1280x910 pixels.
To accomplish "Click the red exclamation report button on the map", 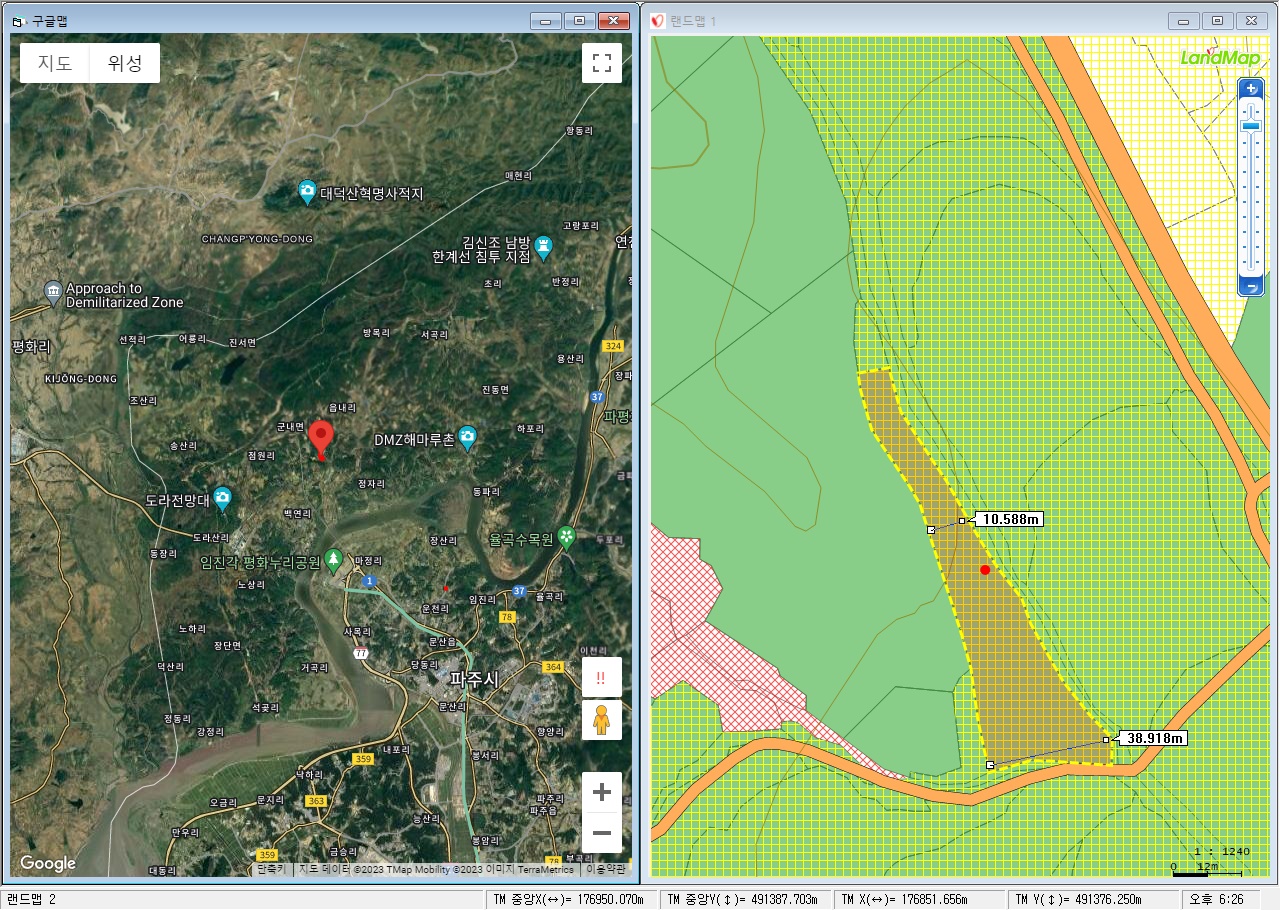I will [x=602, y=677].
